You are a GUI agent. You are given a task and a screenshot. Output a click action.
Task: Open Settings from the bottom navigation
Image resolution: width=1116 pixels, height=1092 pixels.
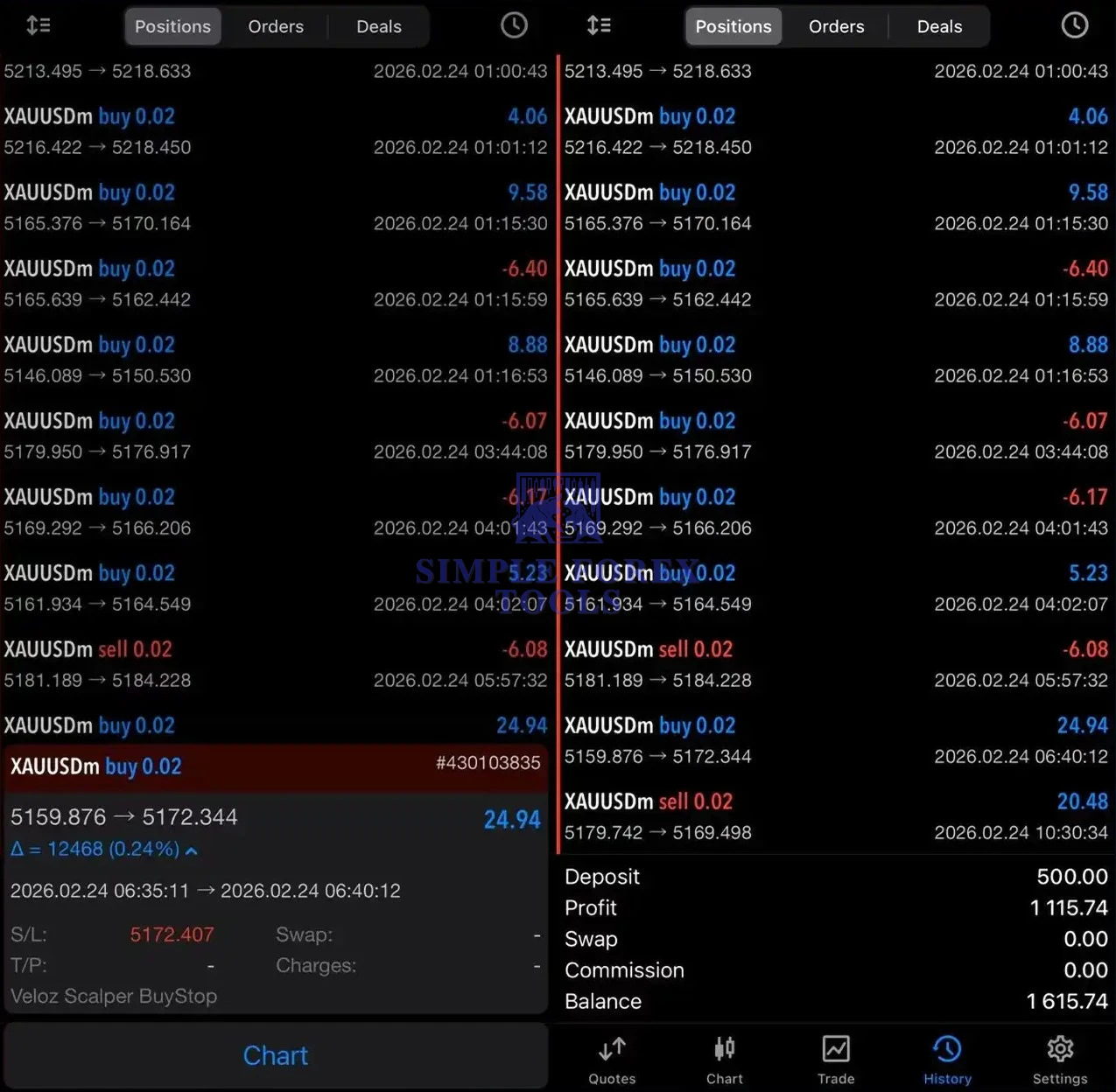coord(1060,1058)
